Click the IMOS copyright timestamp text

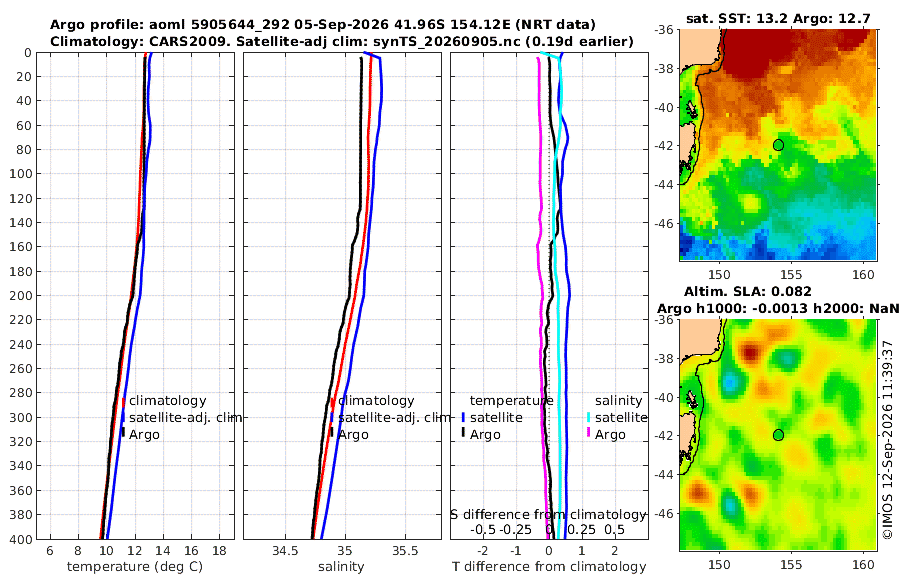(x=888, y=440)
